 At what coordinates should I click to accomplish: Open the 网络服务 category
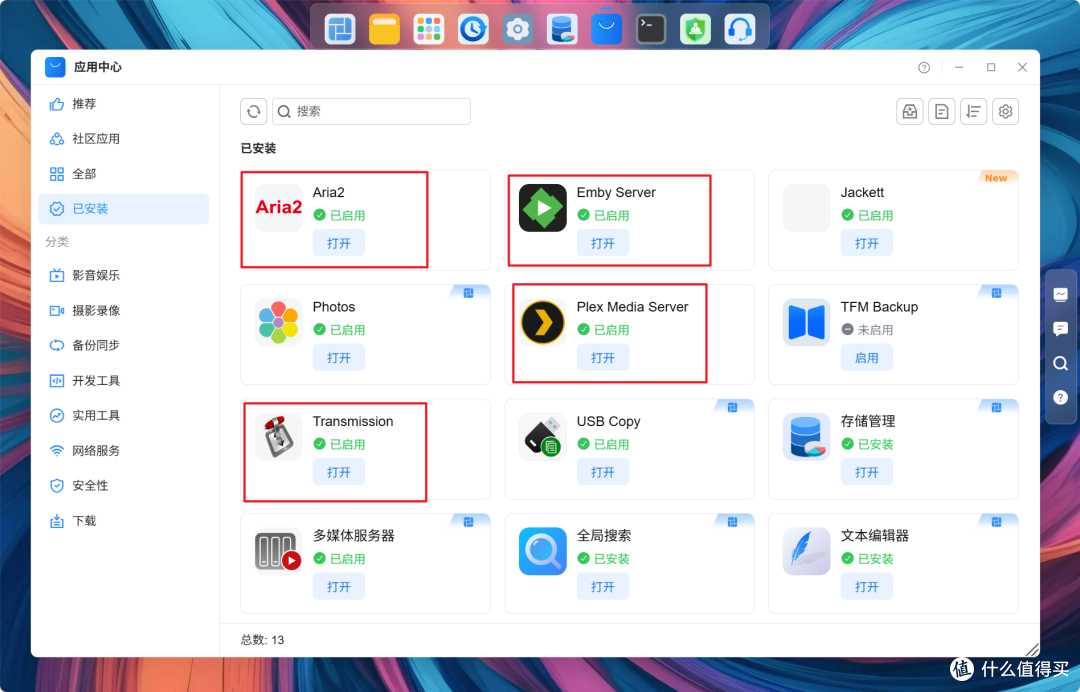coord(123,451)
